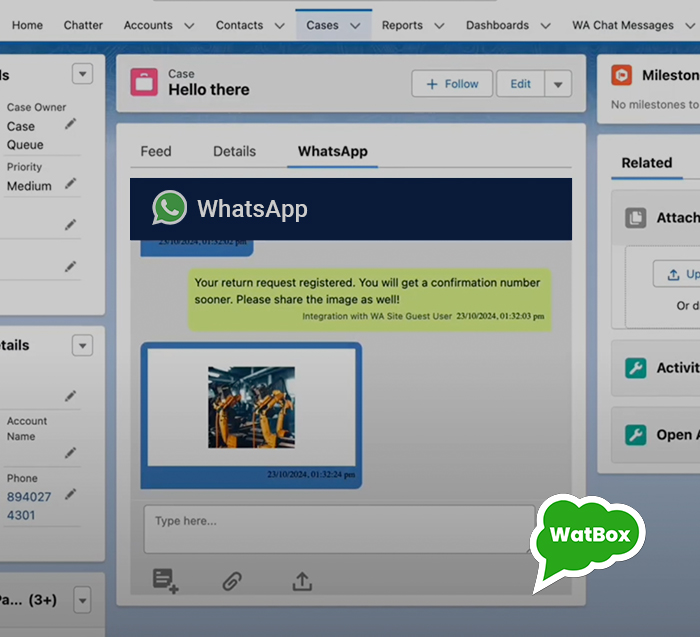Viewport: 700px width, 637px height.
Task: Click the Activity wrench icon
Action: point(636,368)
